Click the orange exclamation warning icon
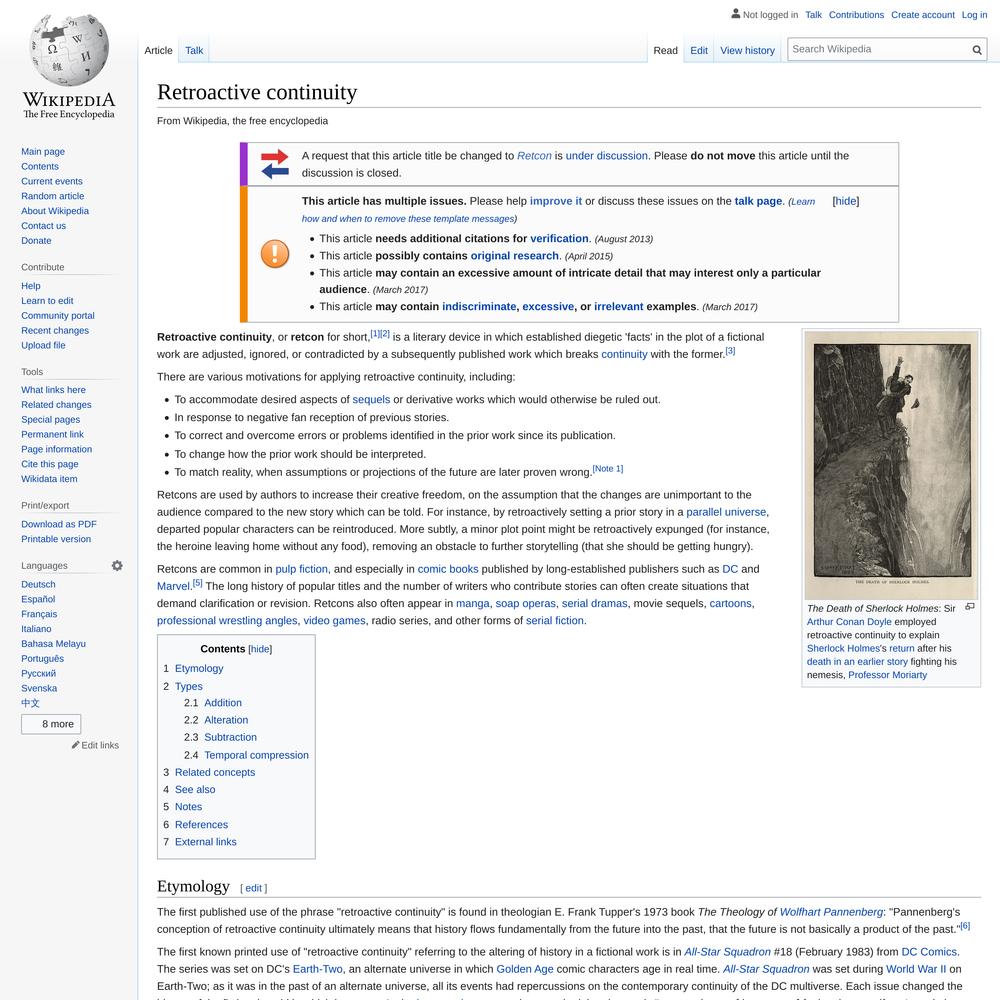 pos(275,254)
